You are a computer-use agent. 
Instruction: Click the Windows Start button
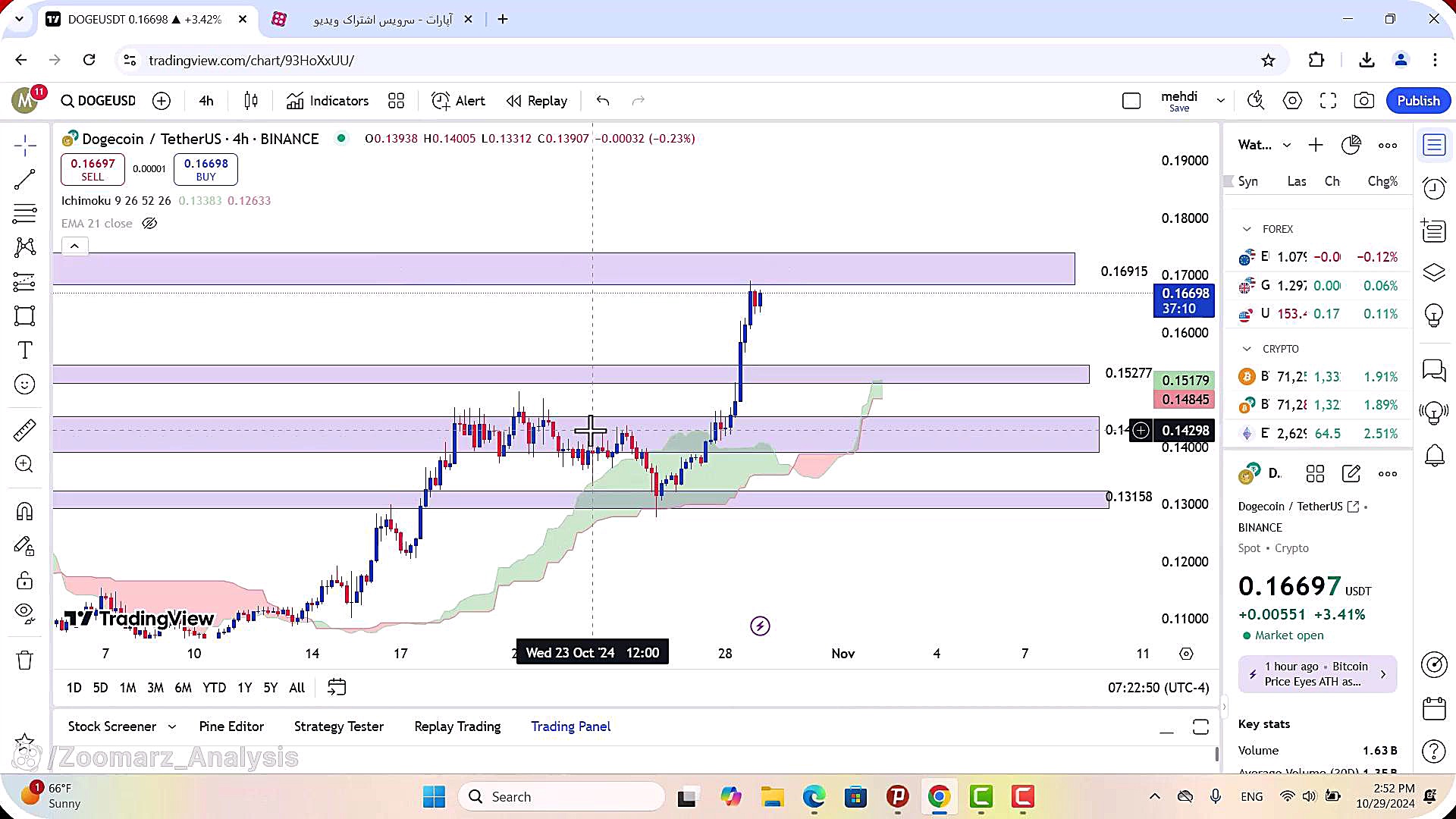coord(434,797)
